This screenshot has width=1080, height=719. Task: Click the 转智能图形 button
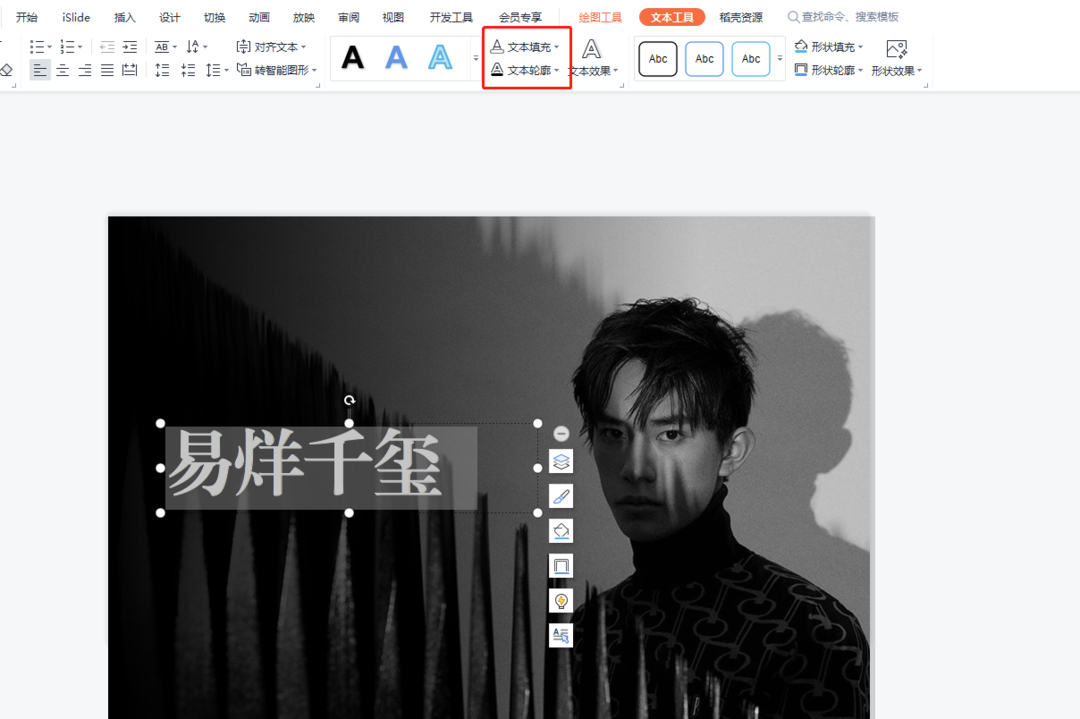tap(278, 70)
